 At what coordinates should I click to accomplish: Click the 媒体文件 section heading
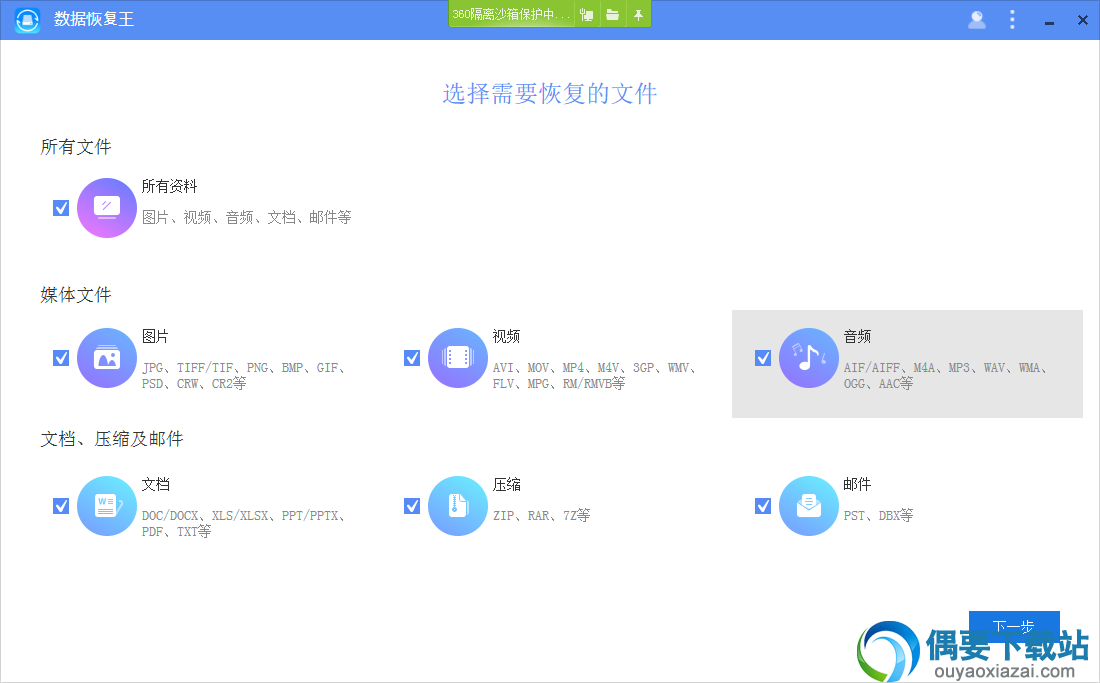[x=76, y=295]
